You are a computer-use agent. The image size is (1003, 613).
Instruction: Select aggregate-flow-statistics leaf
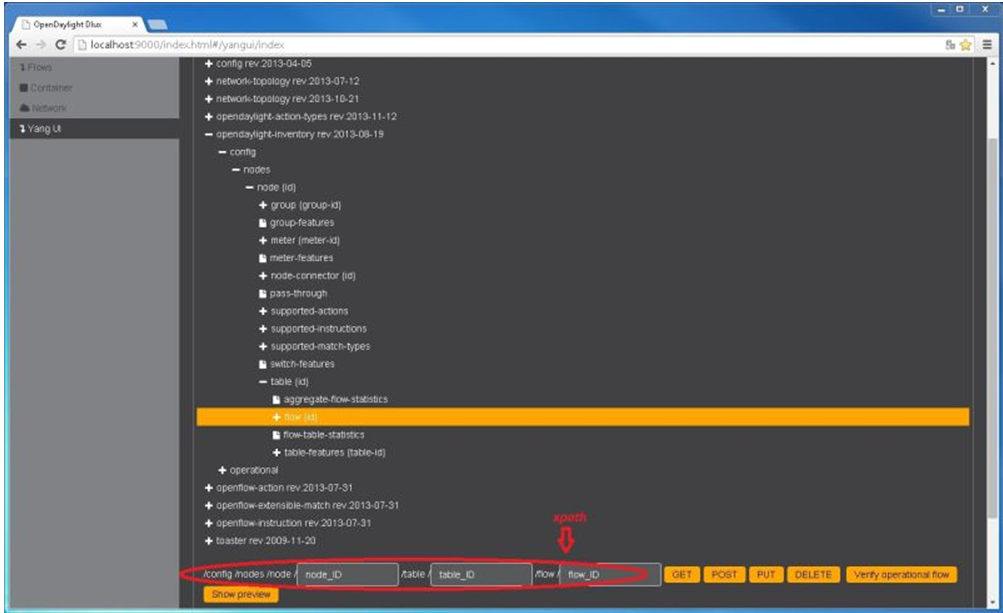[x=330, y=399]
